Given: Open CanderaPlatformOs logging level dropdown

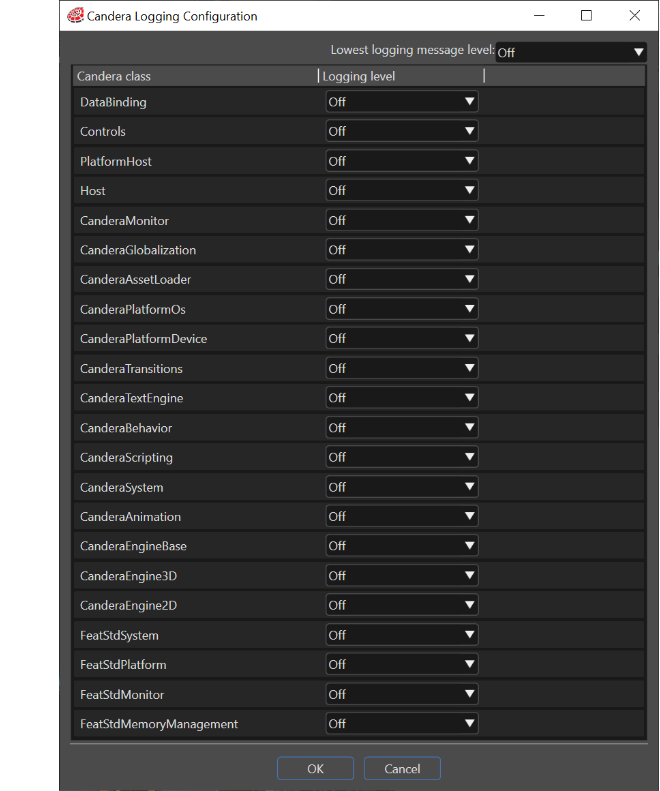Looking at the screenshot, I should point(402,309).
